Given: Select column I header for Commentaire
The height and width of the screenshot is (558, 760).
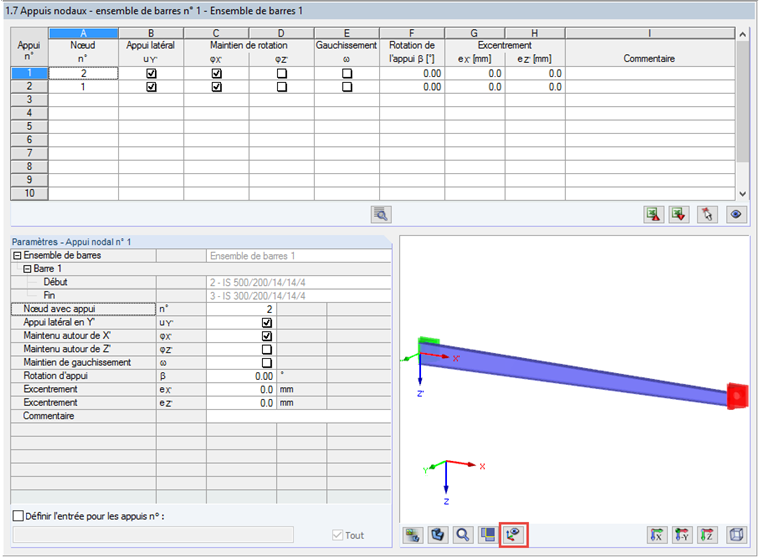Looking at the screenshot, I should click(x=649, y=33).
